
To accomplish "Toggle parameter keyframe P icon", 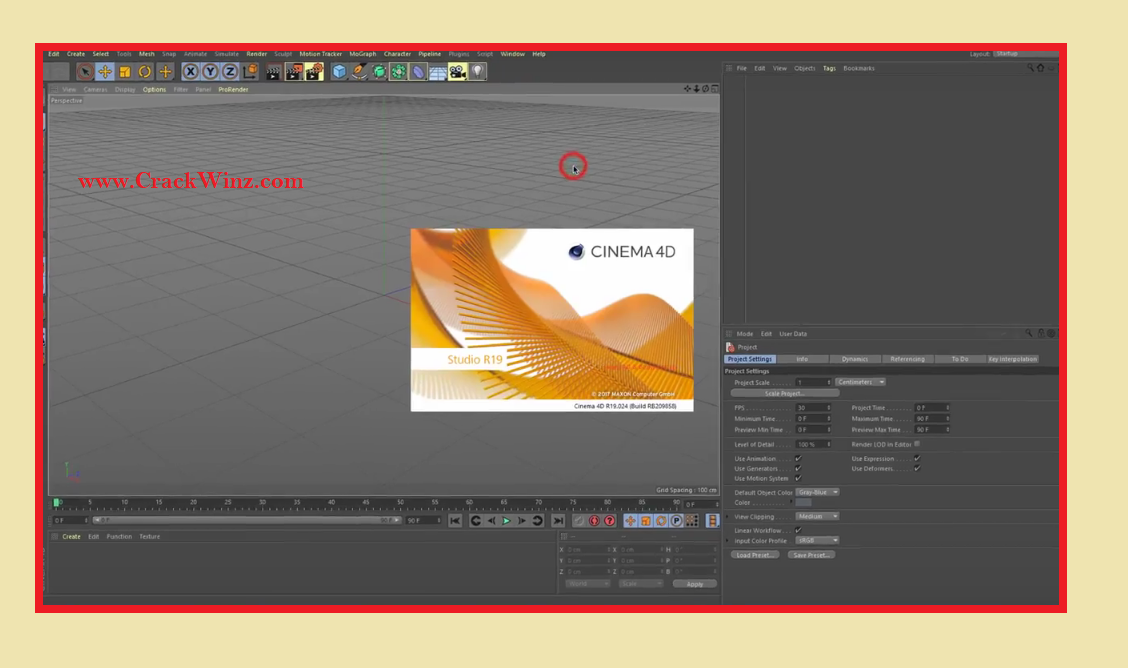I will click(x=676, y=521).
